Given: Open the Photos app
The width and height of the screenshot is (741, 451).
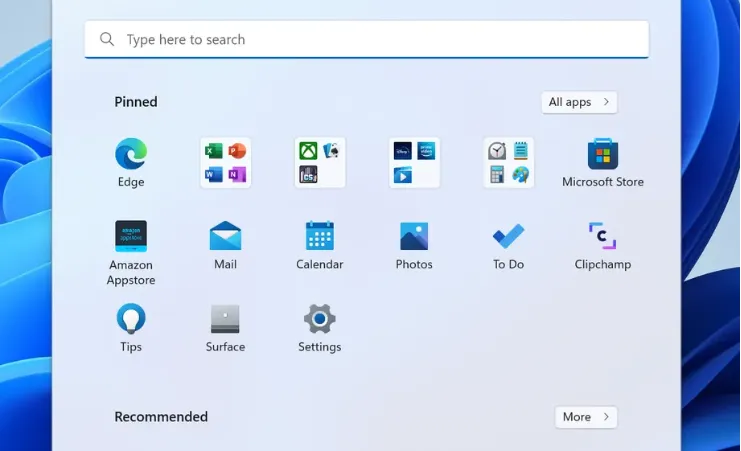Looking at the screenshot, I should pyautogui.click(x=414, y=245).
